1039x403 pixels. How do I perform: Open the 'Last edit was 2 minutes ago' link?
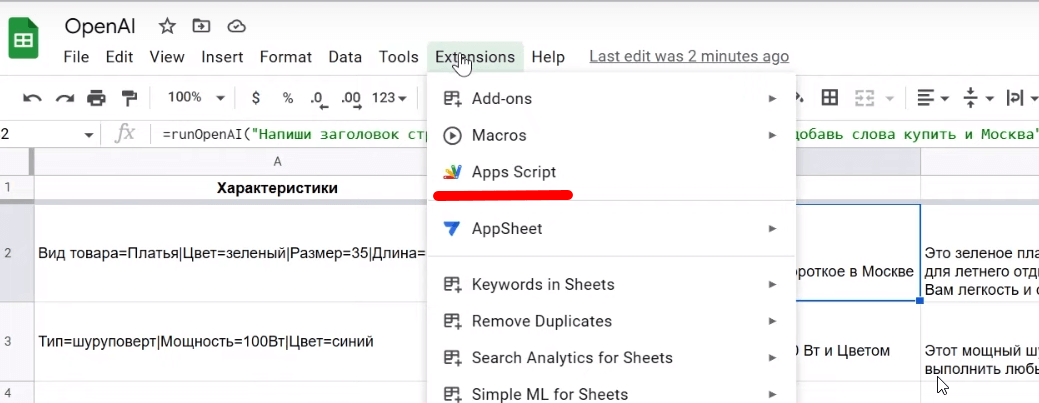[x=689, y=57]
